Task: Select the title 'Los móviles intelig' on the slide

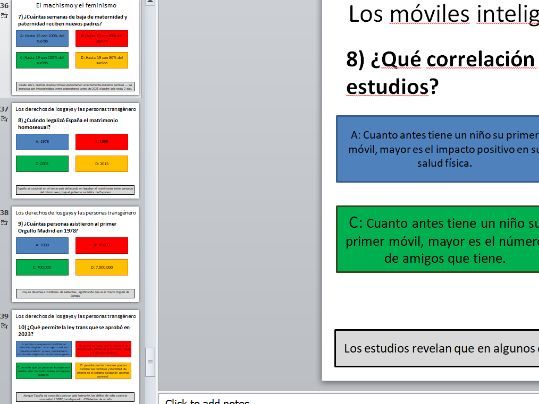Action: [443, 14]
